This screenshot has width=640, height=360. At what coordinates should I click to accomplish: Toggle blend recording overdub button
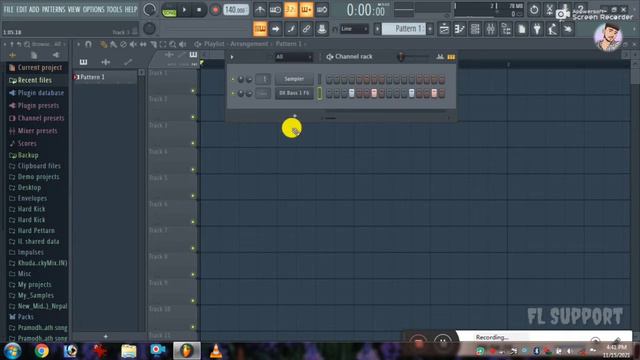[x=306, y=9]
